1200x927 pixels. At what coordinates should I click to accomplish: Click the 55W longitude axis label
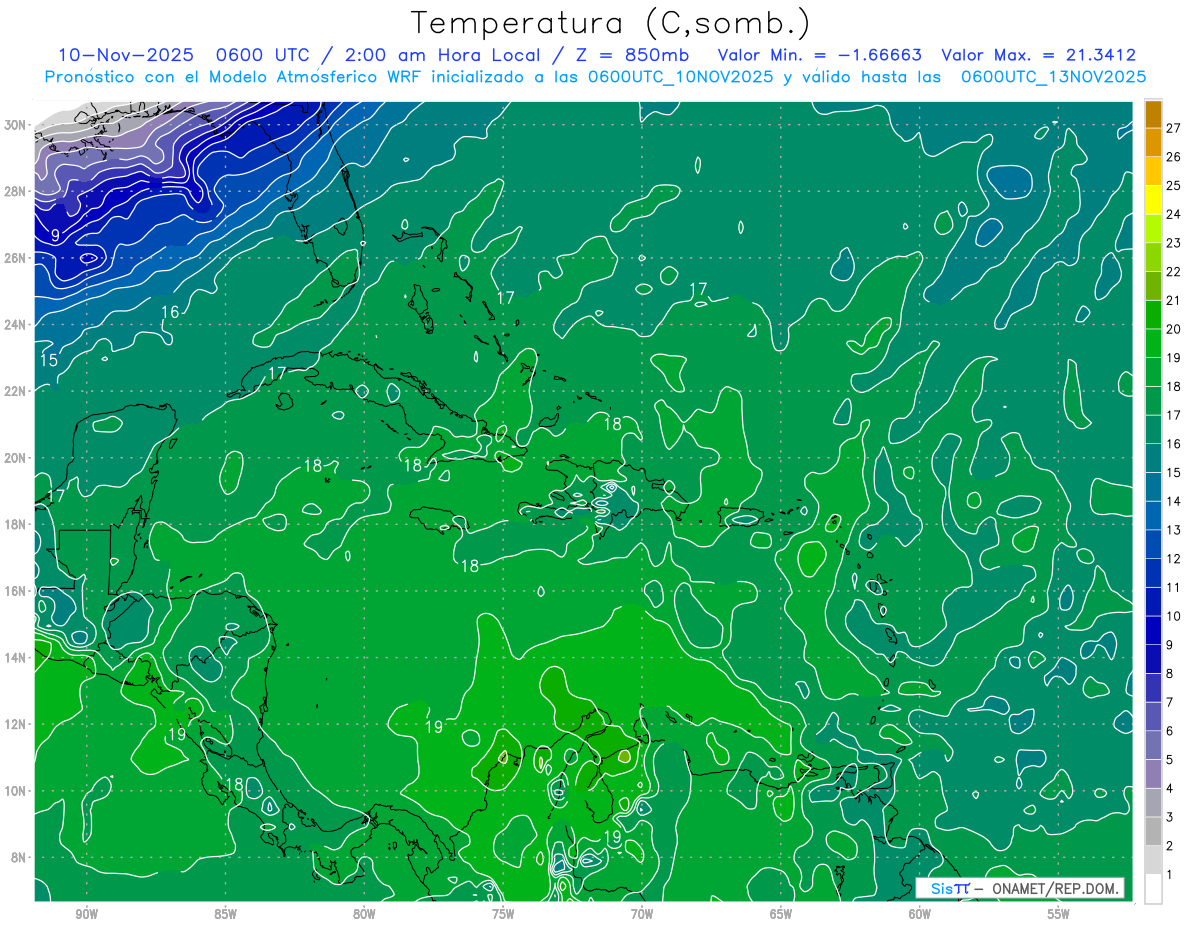pyautogui.click(x=1059, y=914)
